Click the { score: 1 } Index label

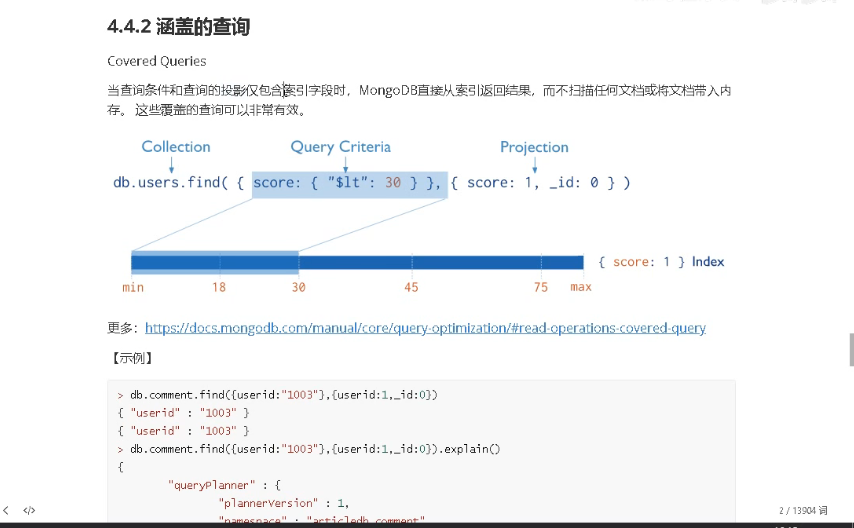pos(661,262)
